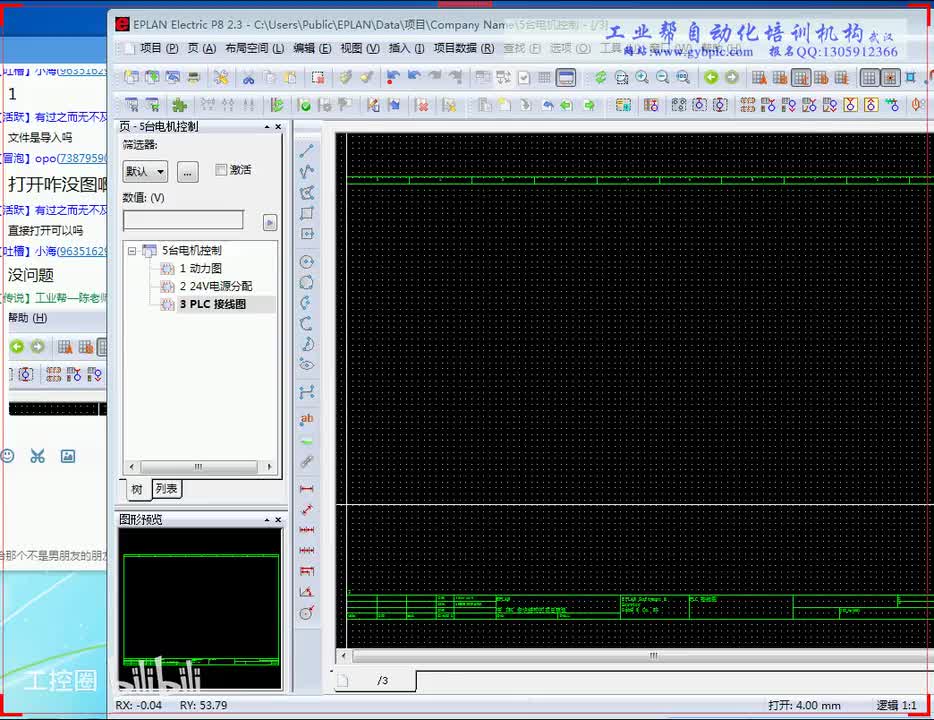Screen dimensions: 934x720
Task: Click the filter browse button
Action: click(187, 171)
